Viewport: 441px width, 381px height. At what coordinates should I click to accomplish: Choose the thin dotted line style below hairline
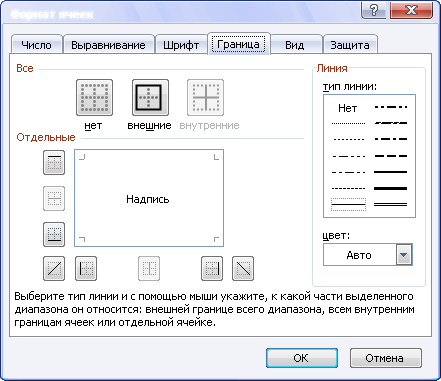348,139
